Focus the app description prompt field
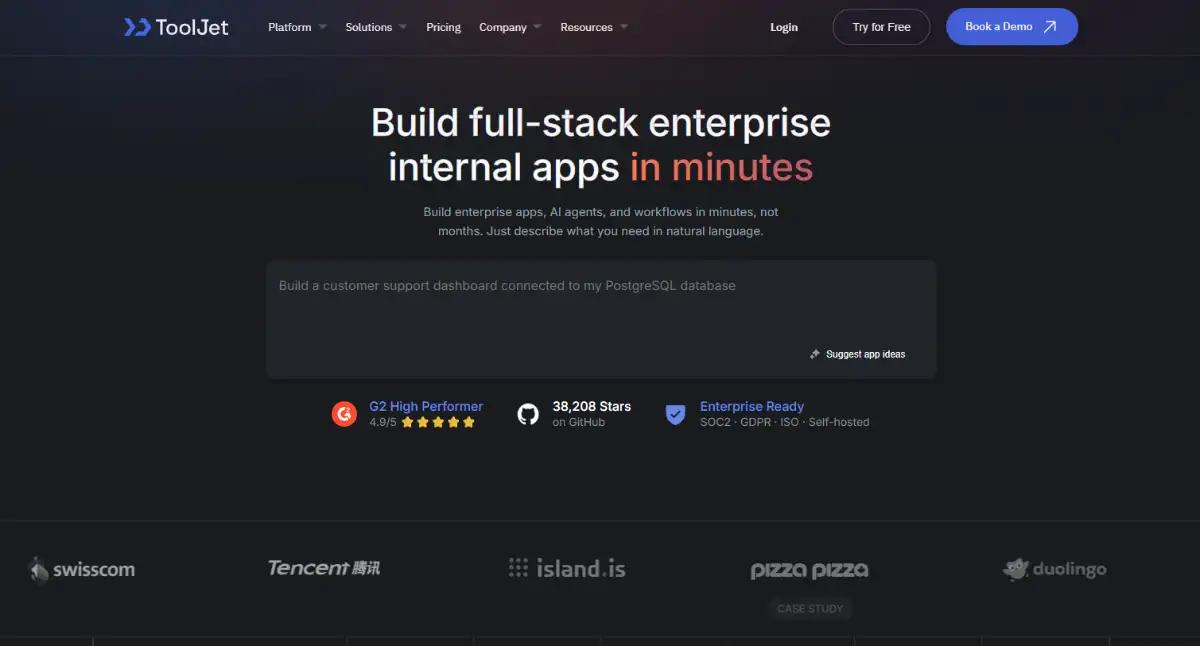The image size is (1200, 646). tap(601, 319)
